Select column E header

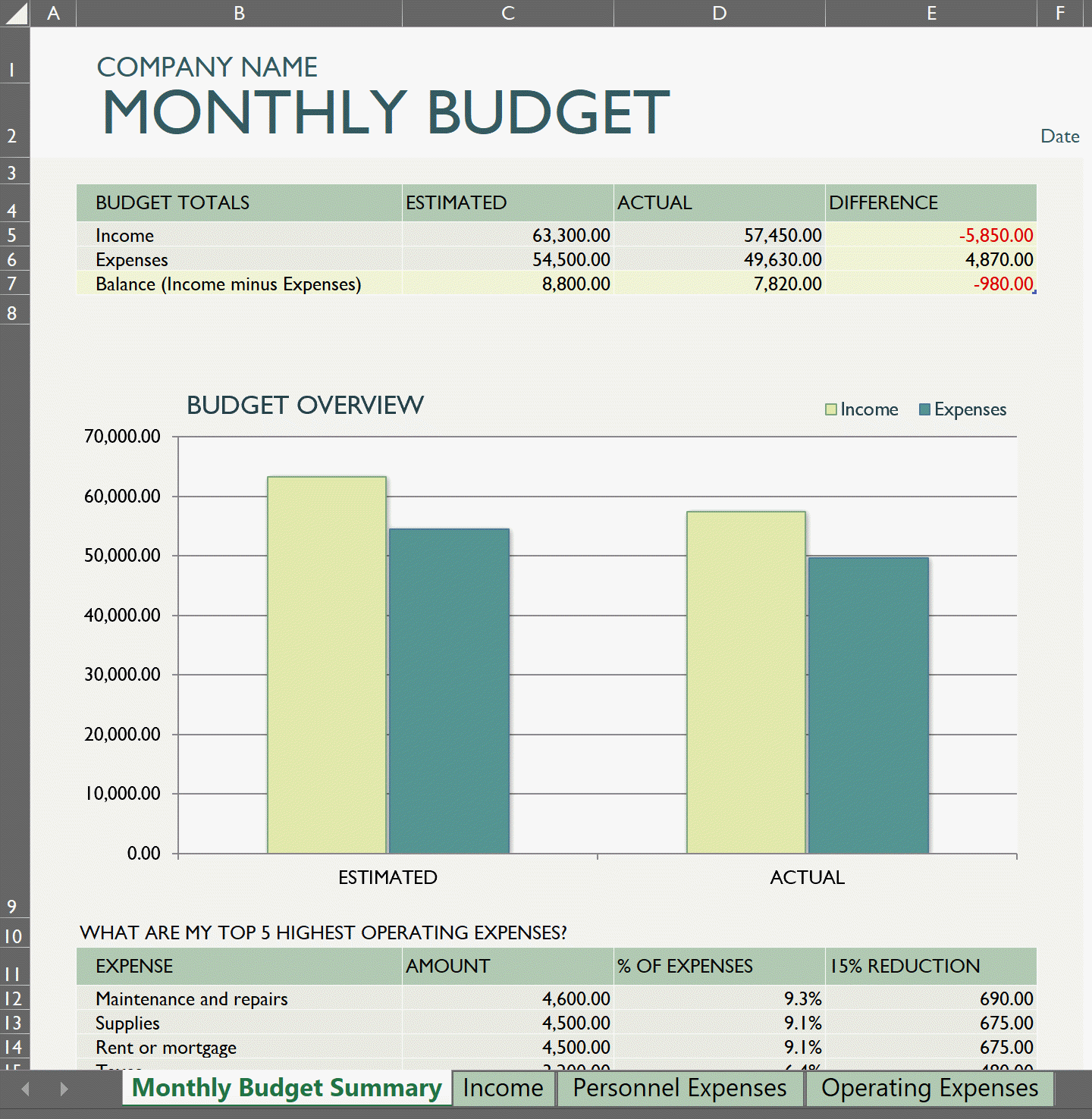[x=930, y=13]
